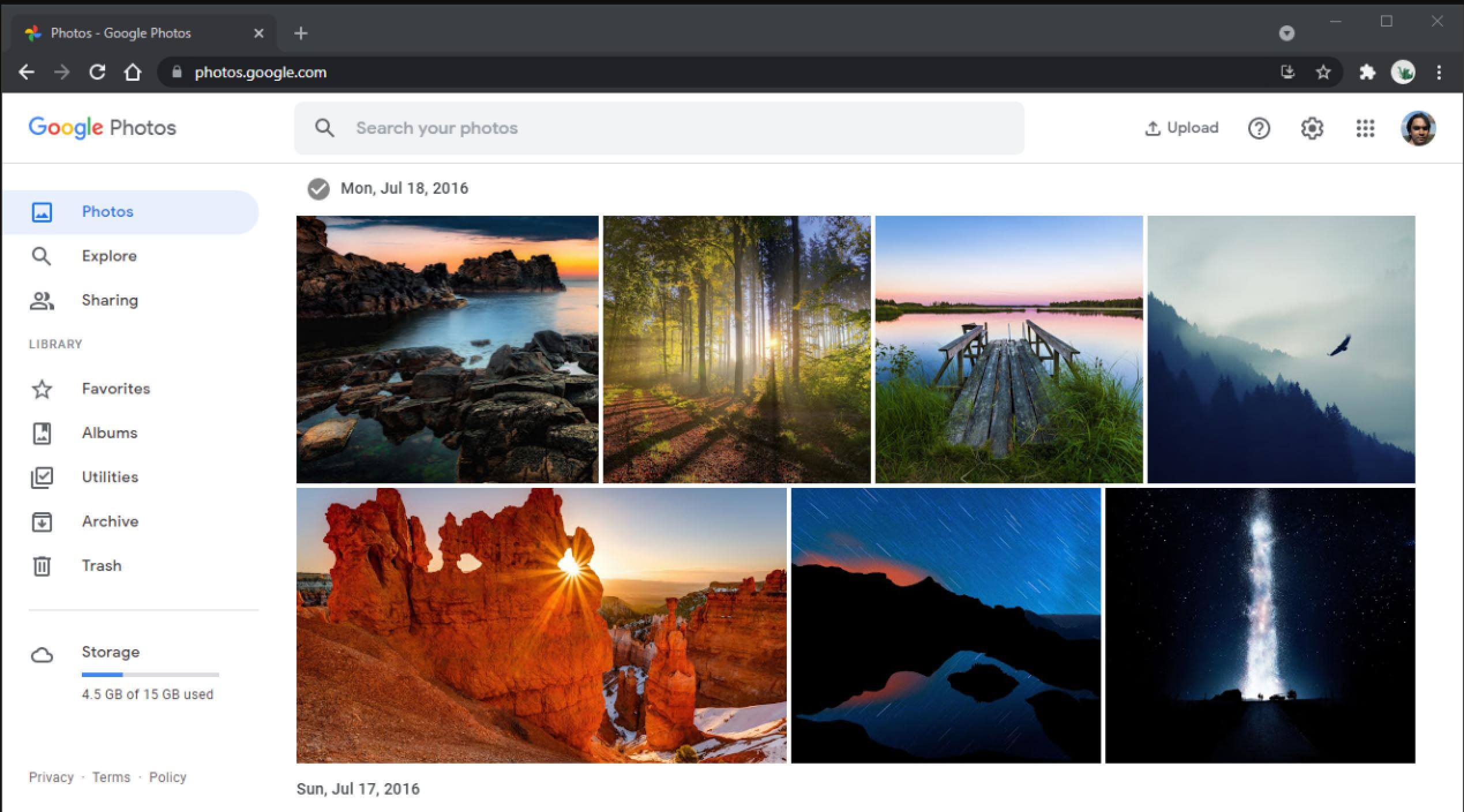Open the Privacy link
Screen dimensions: 1464x812
click(51, 777)
